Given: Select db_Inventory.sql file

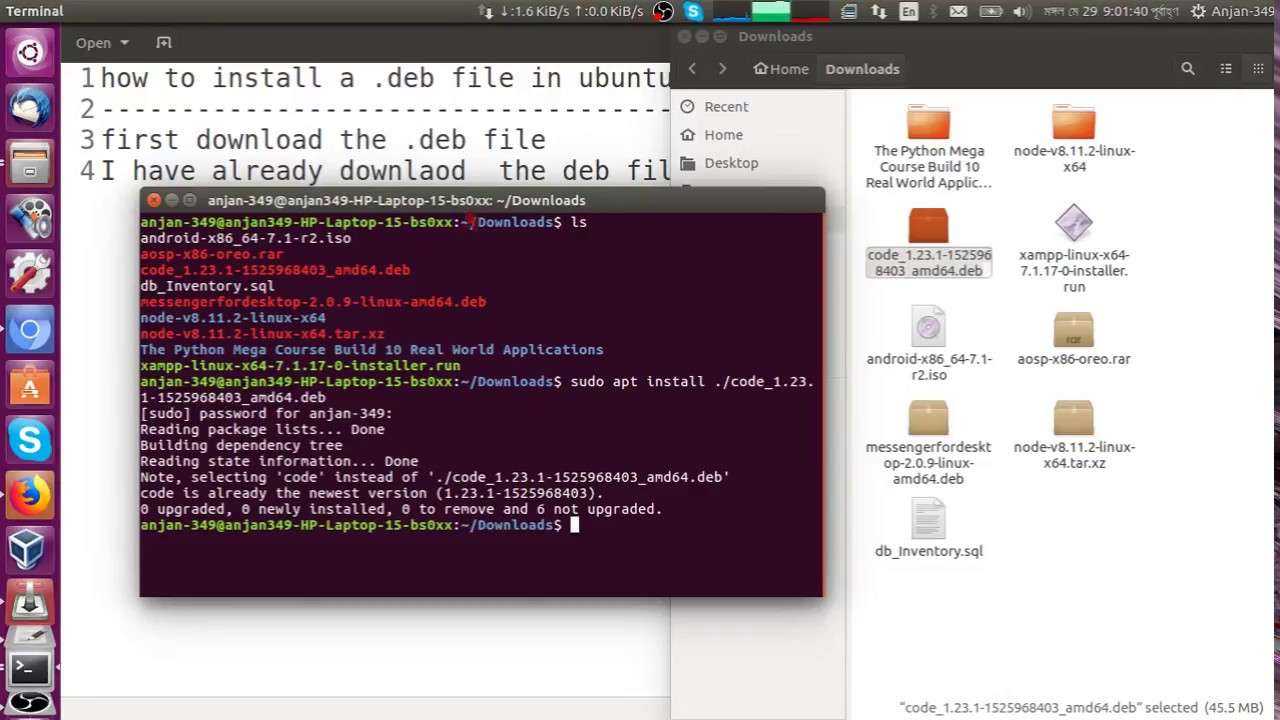Looking at the screenshot, I should coord(928,527).
